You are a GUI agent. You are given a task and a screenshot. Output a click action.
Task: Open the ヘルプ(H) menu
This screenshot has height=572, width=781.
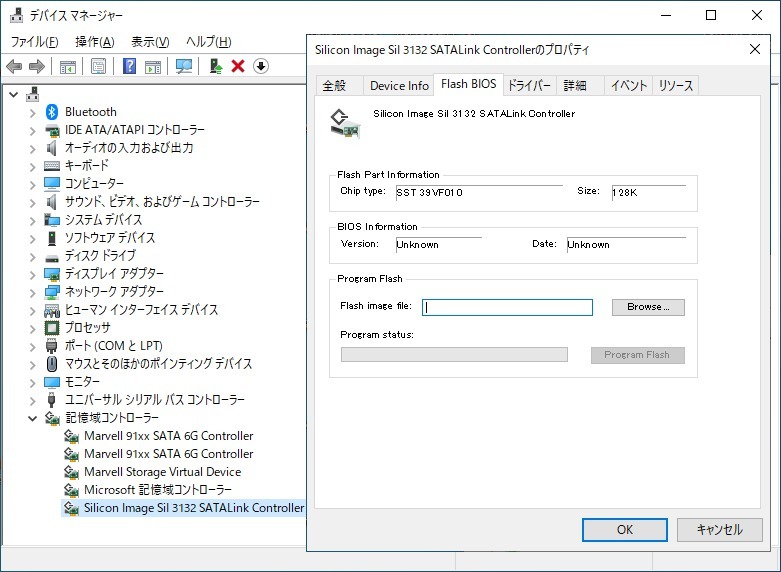[209, 42]
